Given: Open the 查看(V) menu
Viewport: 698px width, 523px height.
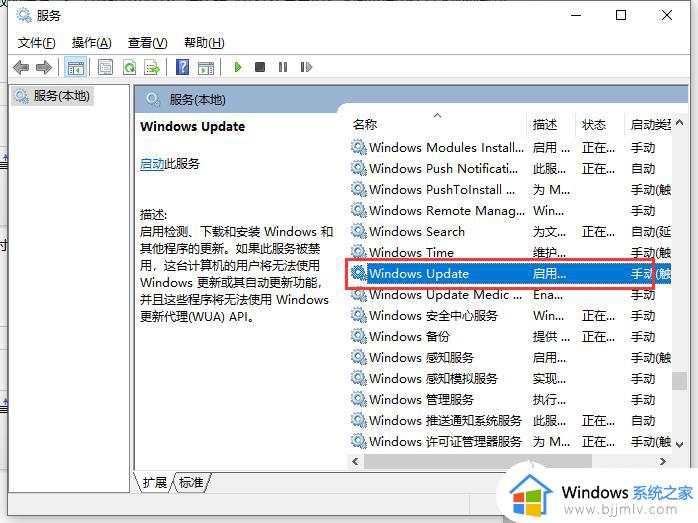Looking at the screenshot, I should click(147, 43).
